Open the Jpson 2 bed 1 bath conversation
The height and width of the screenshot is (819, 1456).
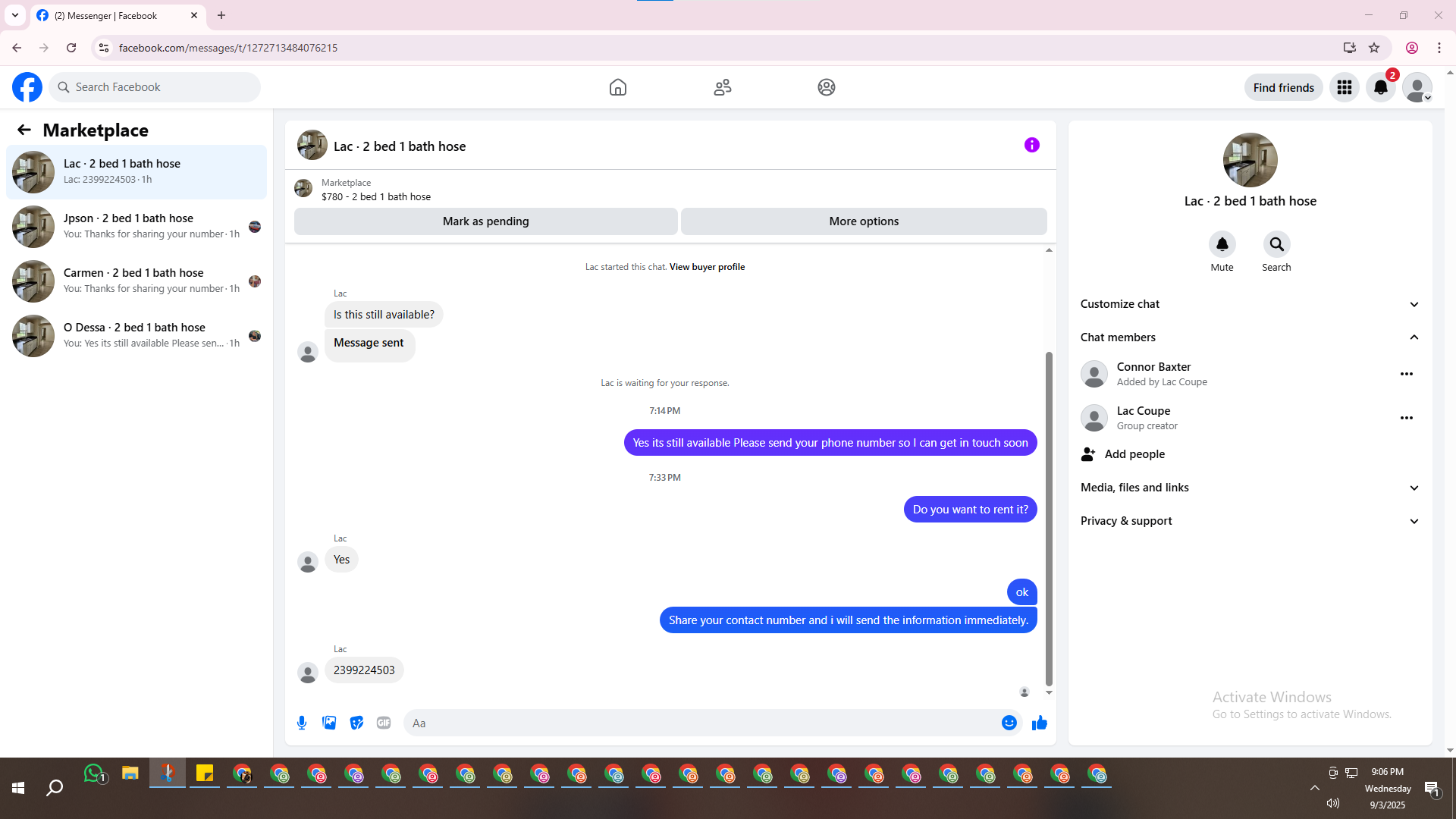(136, 227)
